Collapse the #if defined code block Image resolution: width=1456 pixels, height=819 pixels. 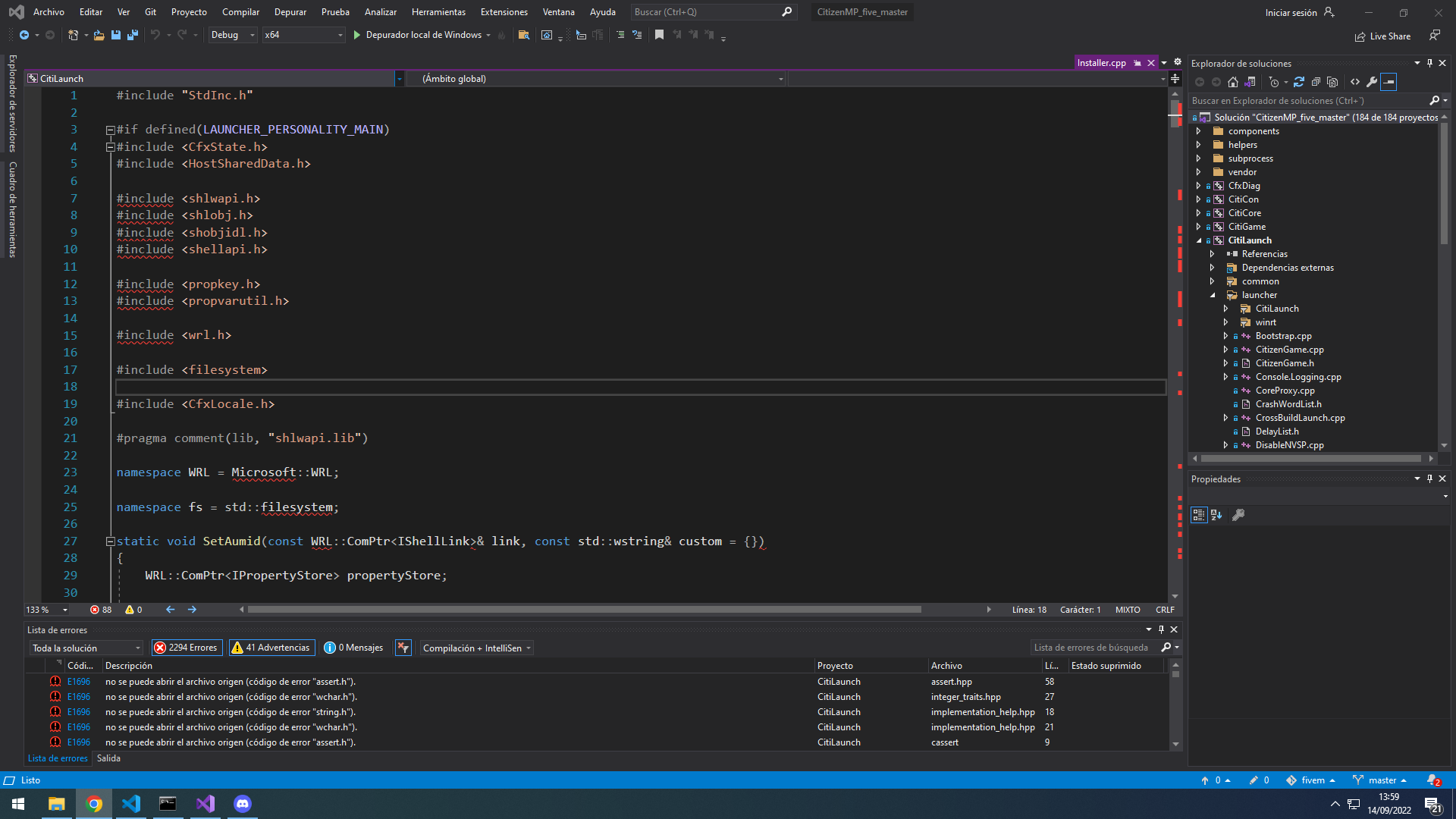110,130
